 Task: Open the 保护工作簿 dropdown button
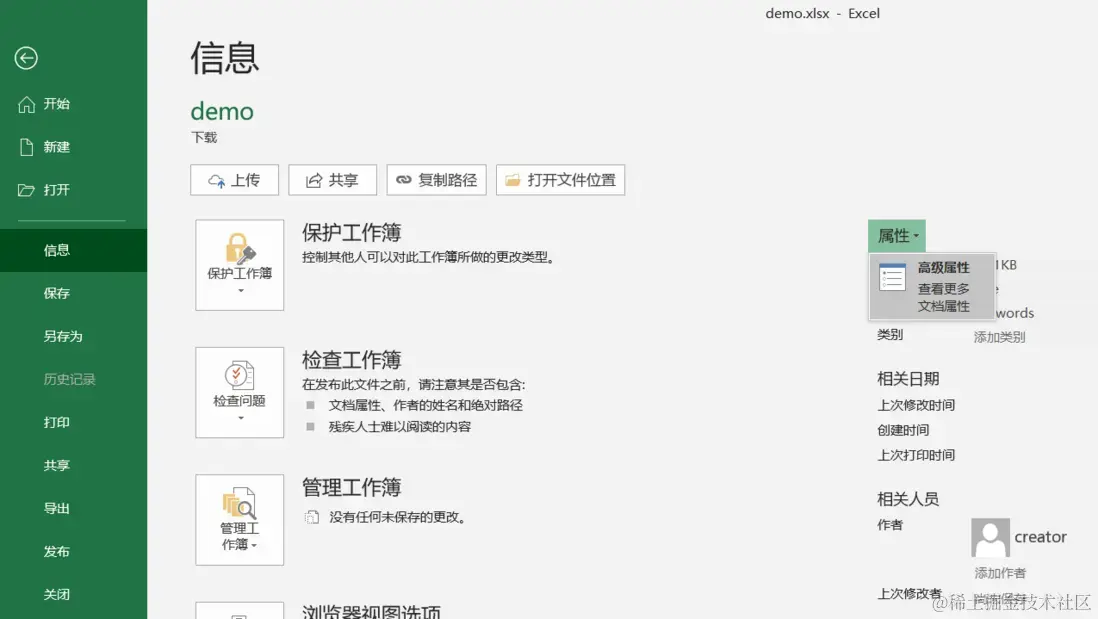pos(239,265)
